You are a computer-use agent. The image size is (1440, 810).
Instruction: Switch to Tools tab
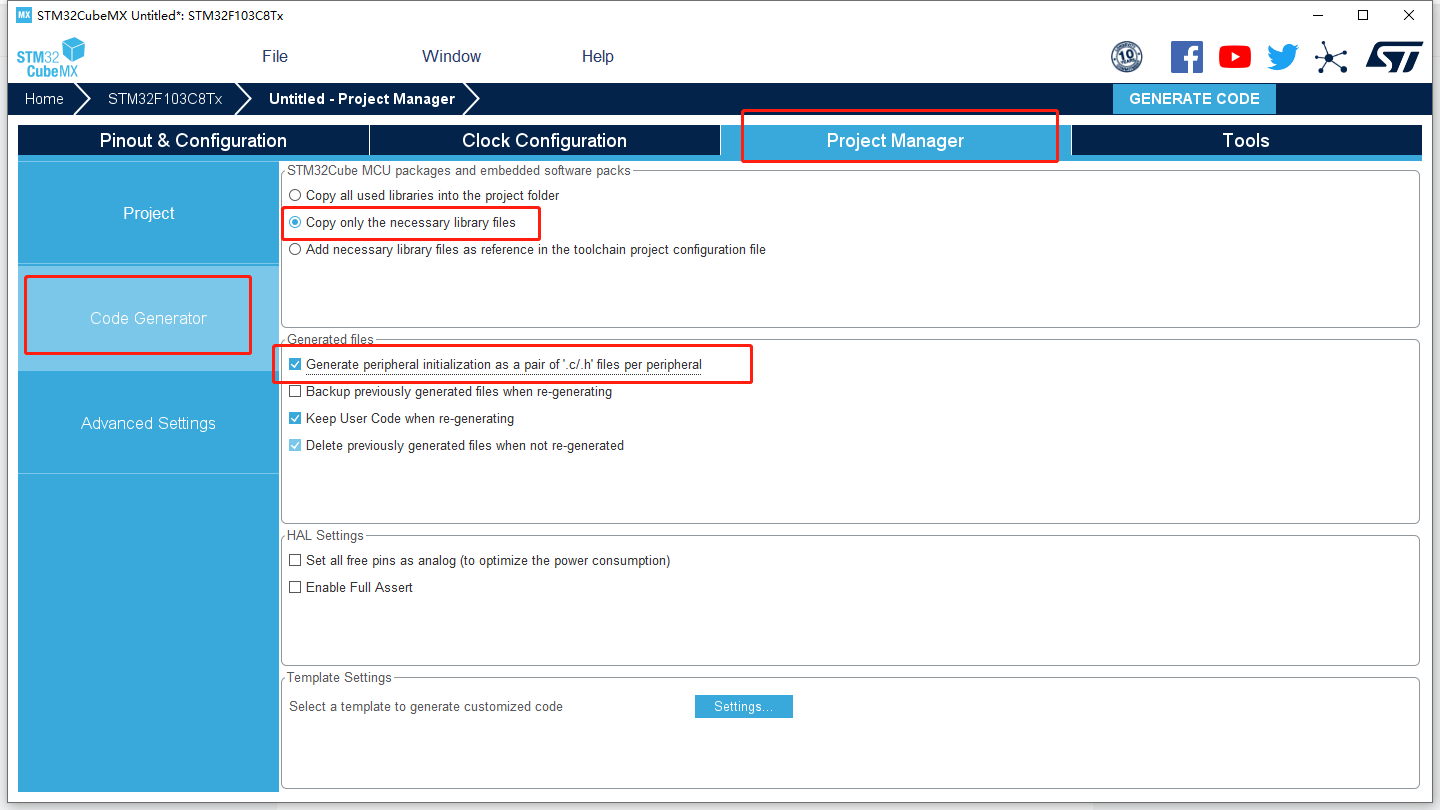click(x=1246, y=141)
